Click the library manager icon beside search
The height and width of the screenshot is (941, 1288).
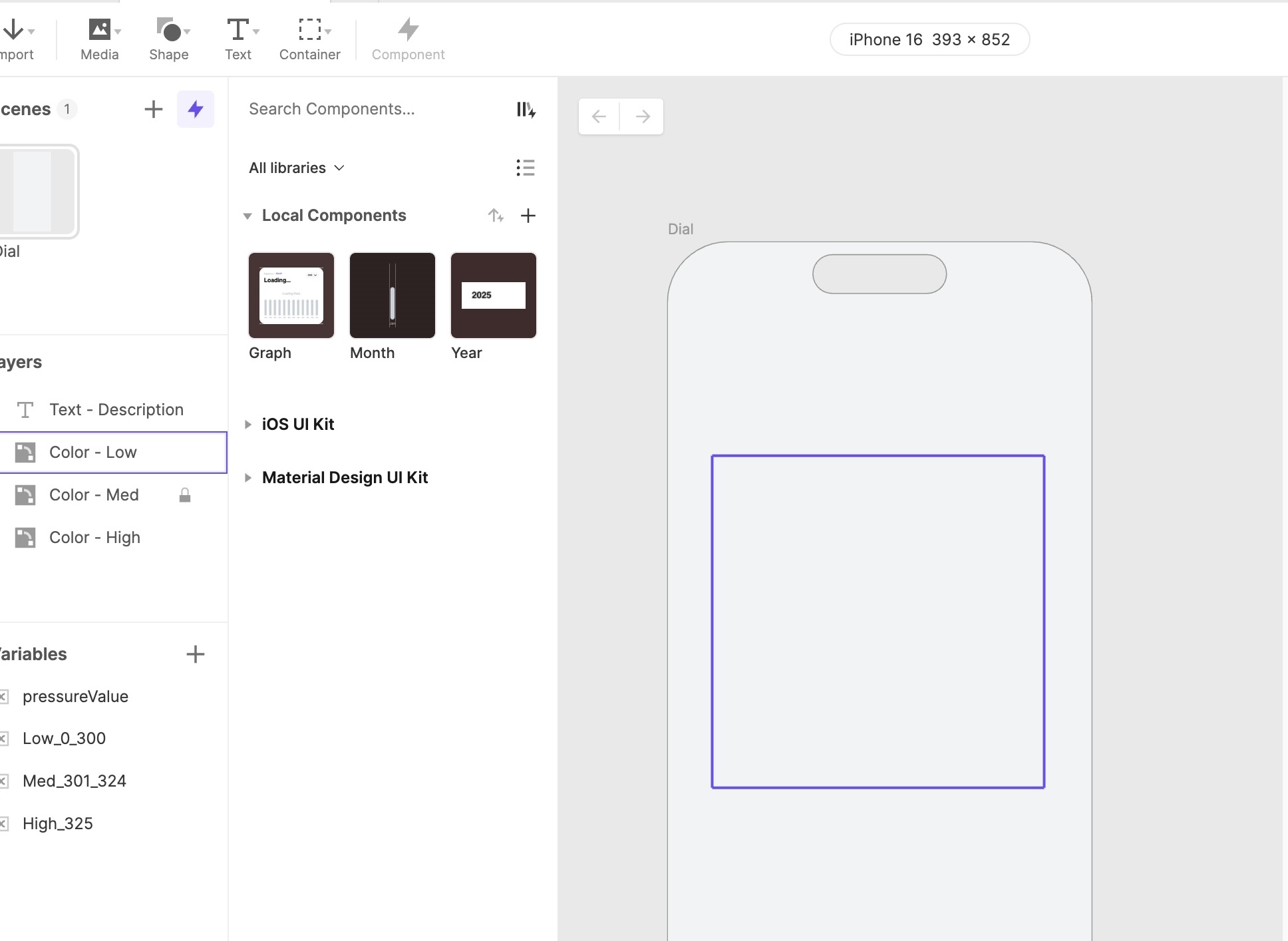pyautogui.click(x=526, y=109)
